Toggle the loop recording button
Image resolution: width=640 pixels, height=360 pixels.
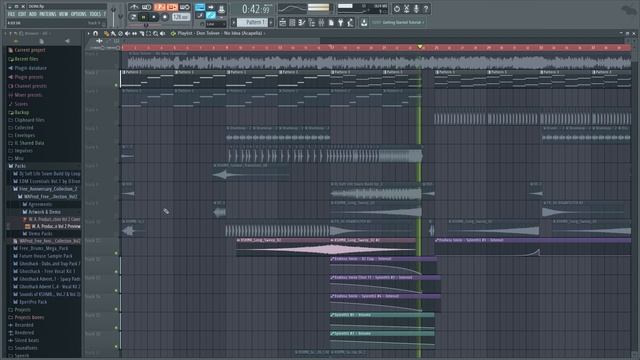[x=184, y=7]
